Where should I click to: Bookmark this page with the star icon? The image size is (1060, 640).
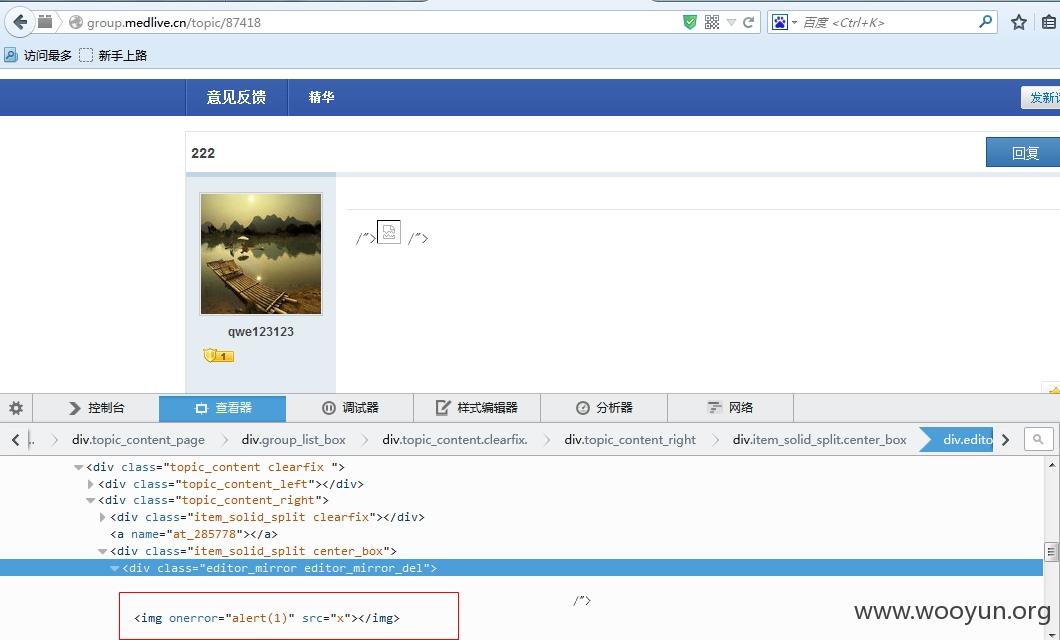coord(1019,22)
